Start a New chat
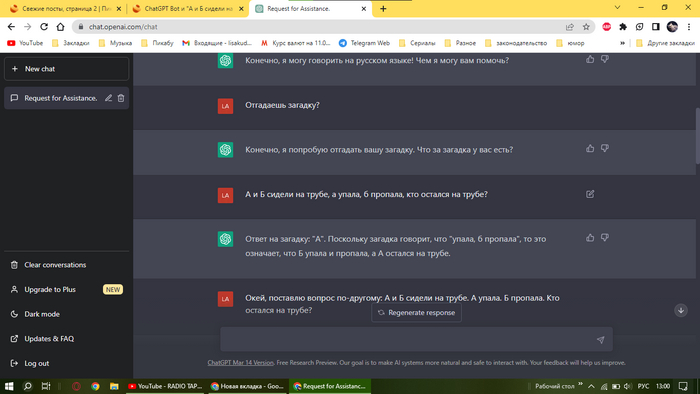 coord(67,69)
